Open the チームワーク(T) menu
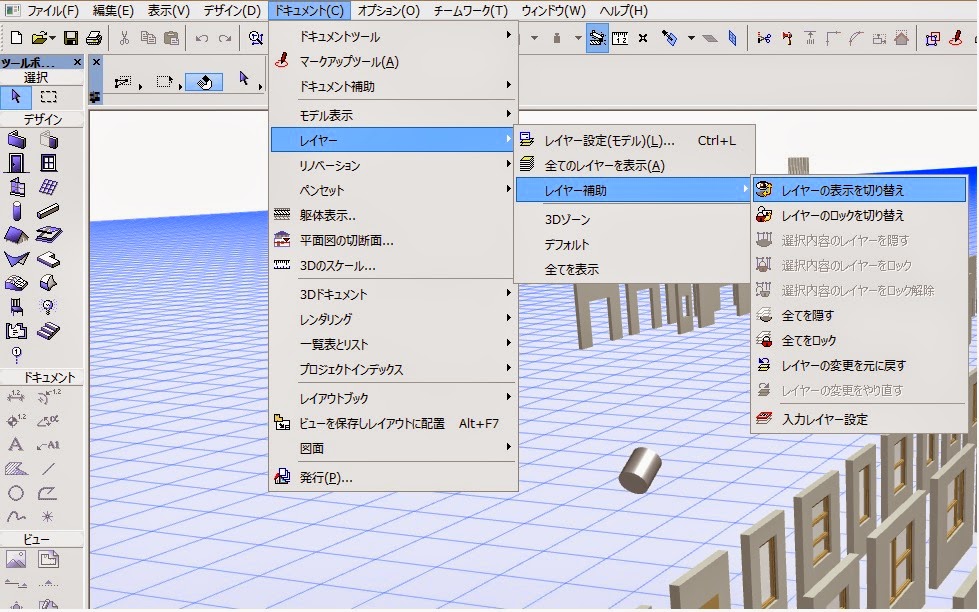Viewport: 979px width, 612px height. click(x=471, y=11)
